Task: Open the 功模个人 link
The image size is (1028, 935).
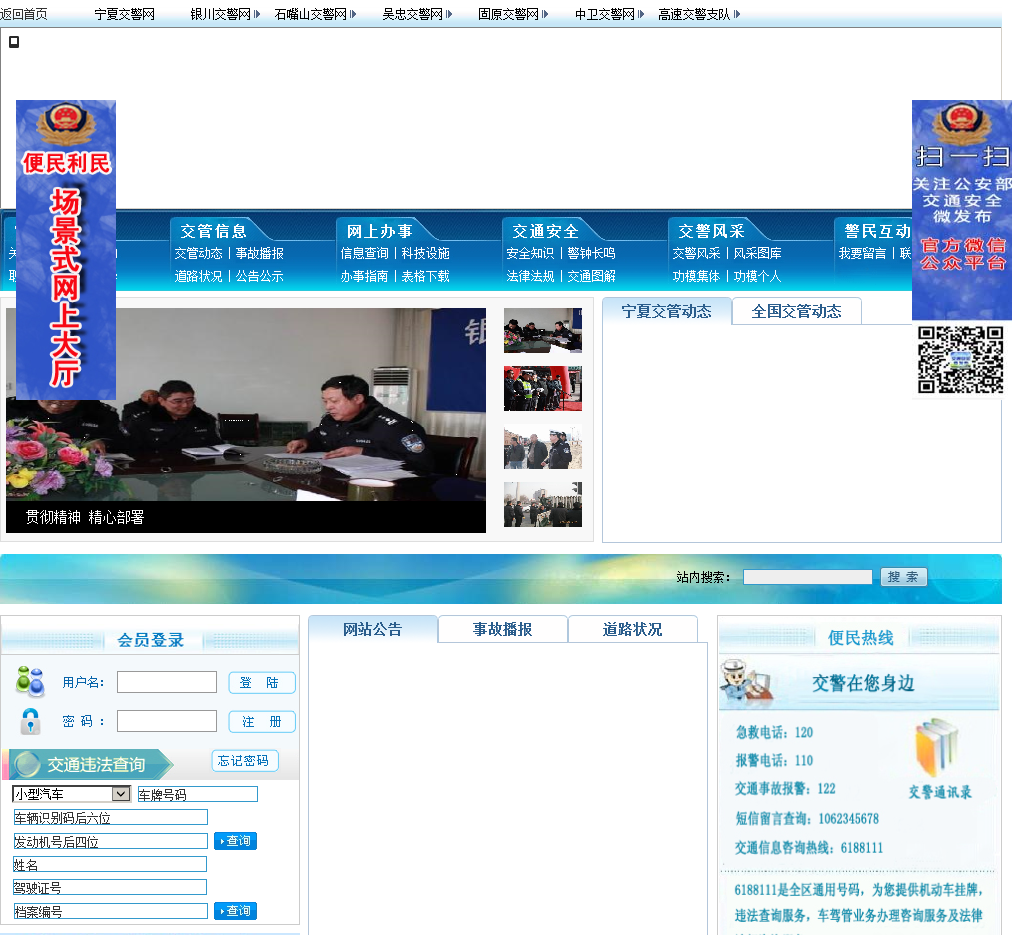Action: click(x=757, y=276)
